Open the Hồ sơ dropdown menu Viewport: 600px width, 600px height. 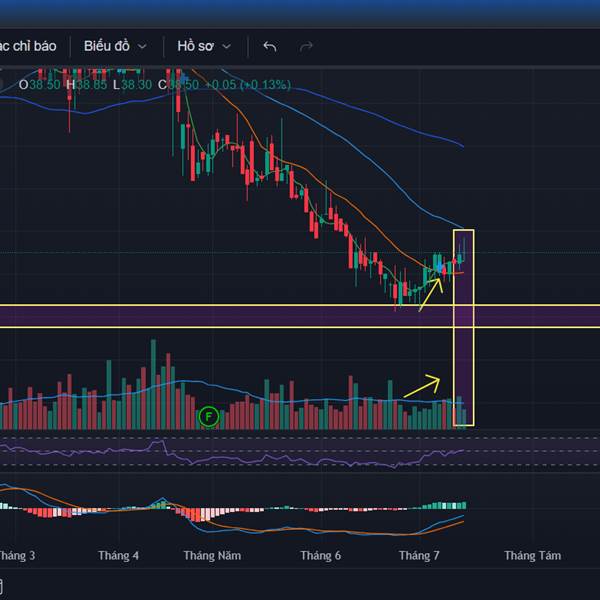204,46
